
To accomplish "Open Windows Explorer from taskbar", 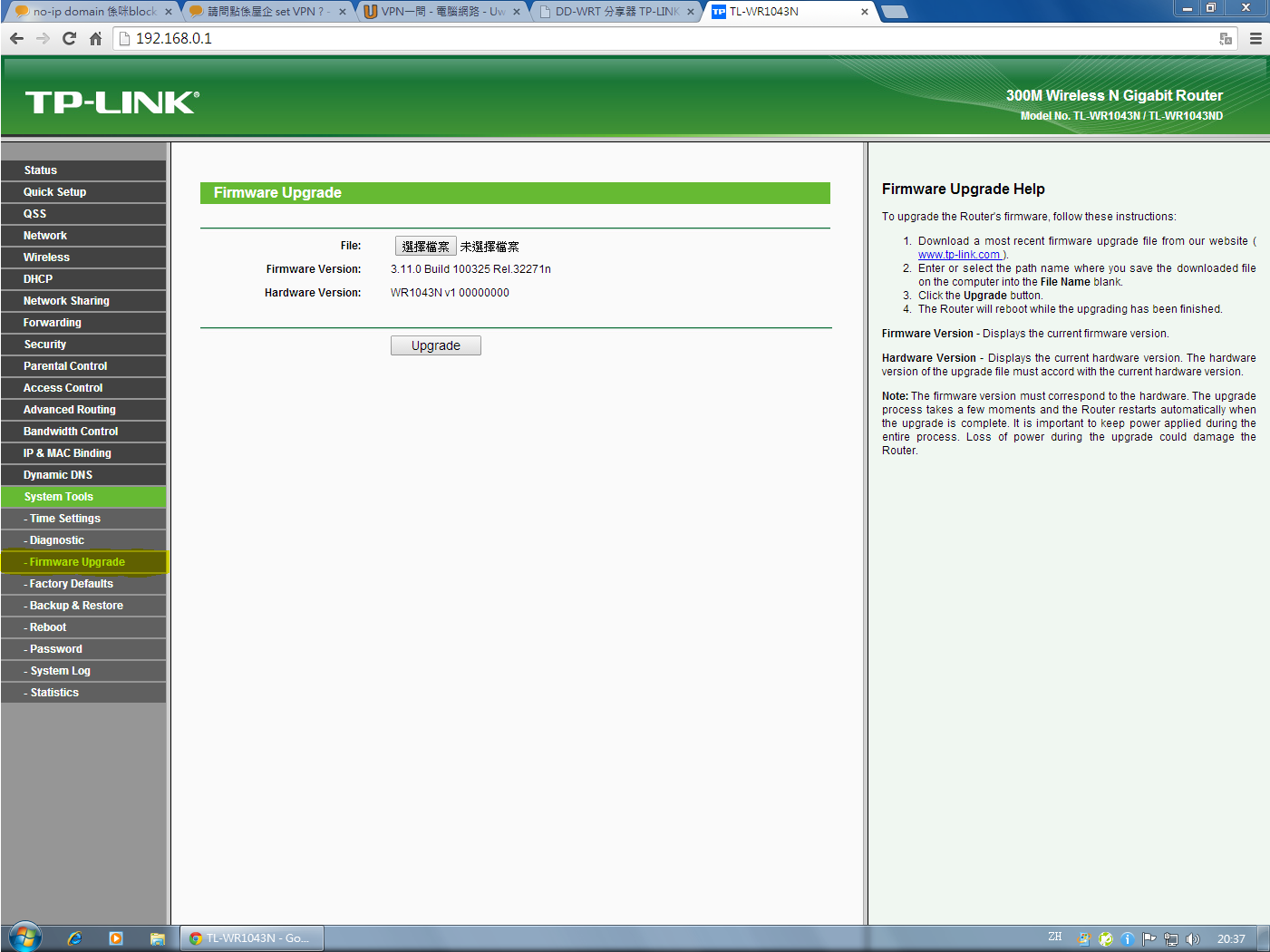I will click(157, 938).
